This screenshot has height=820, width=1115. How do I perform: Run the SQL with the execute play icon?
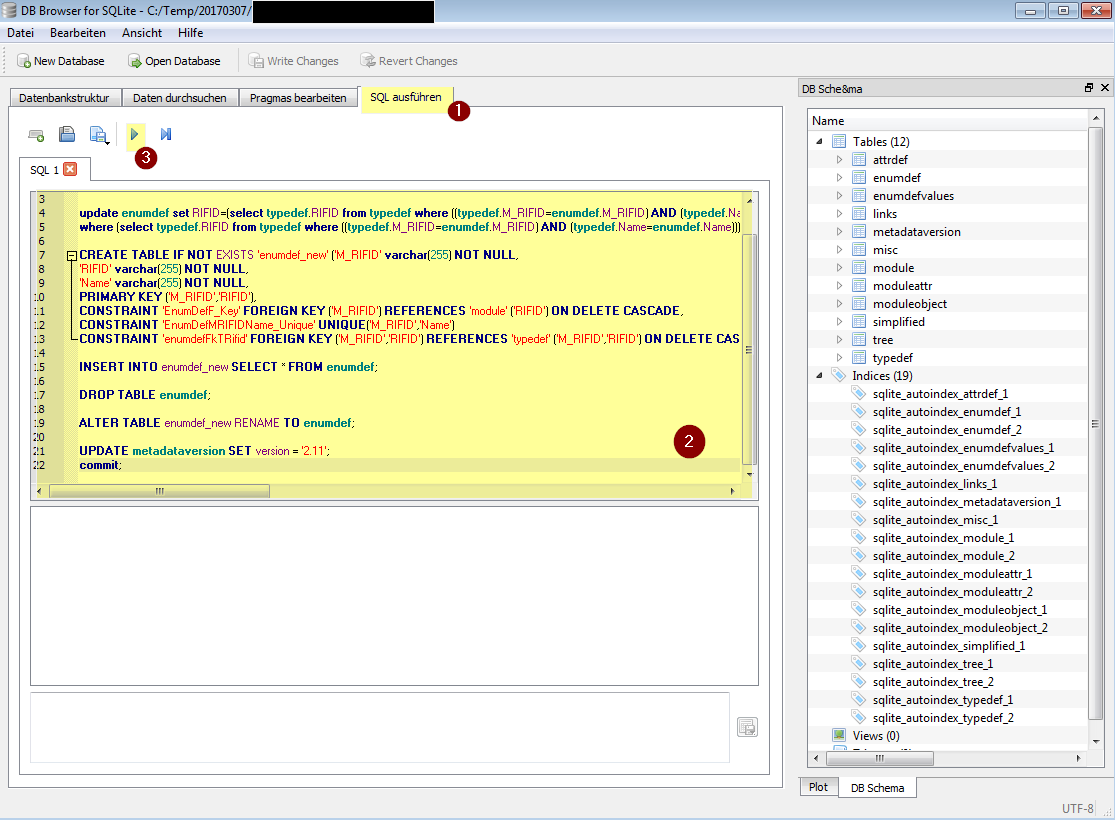coord(135,134)
